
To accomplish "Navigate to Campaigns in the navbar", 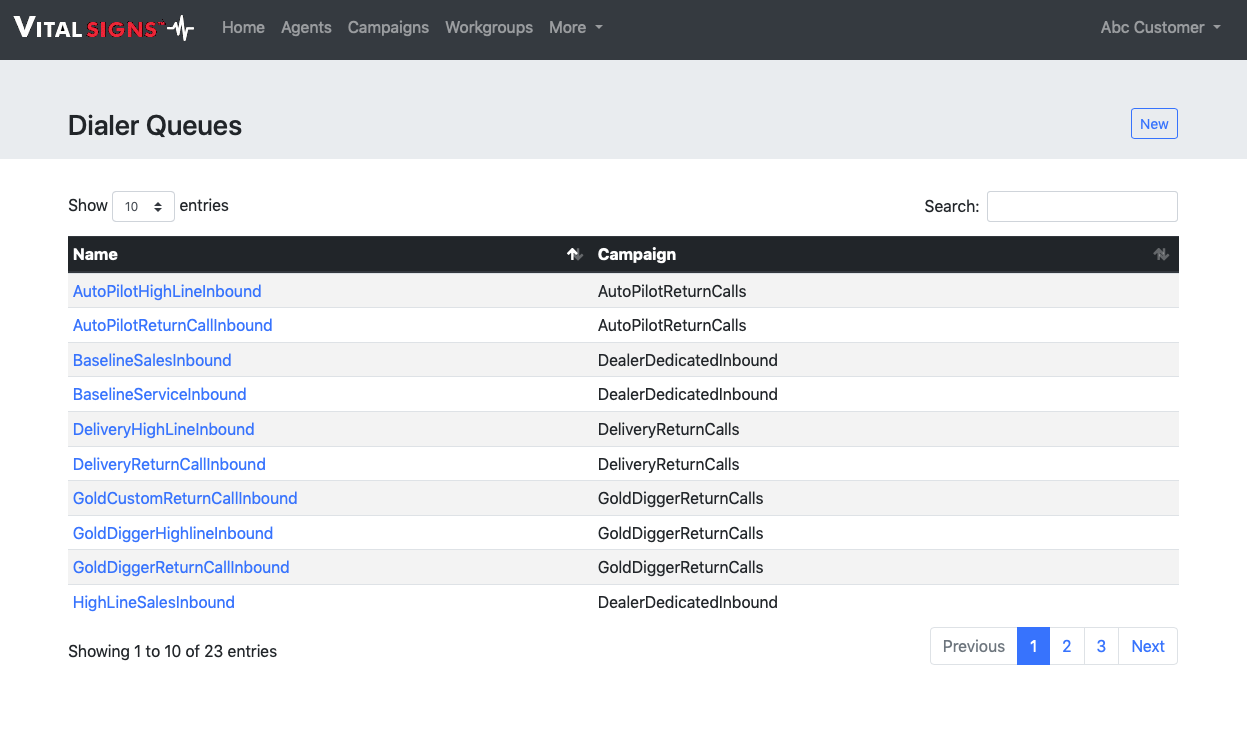I will [388, 28].
